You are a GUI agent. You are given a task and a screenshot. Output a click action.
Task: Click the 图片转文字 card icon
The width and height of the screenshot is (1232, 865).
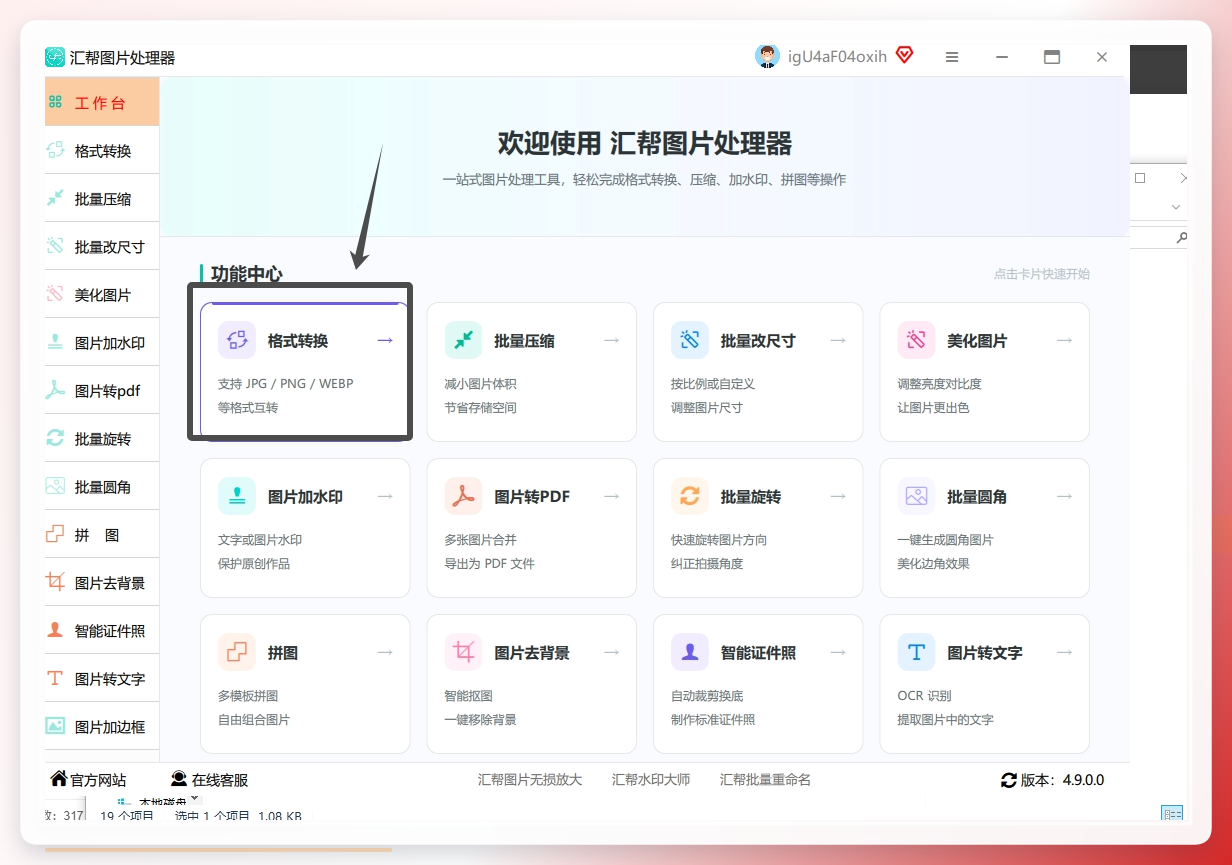tap(917, 652)
